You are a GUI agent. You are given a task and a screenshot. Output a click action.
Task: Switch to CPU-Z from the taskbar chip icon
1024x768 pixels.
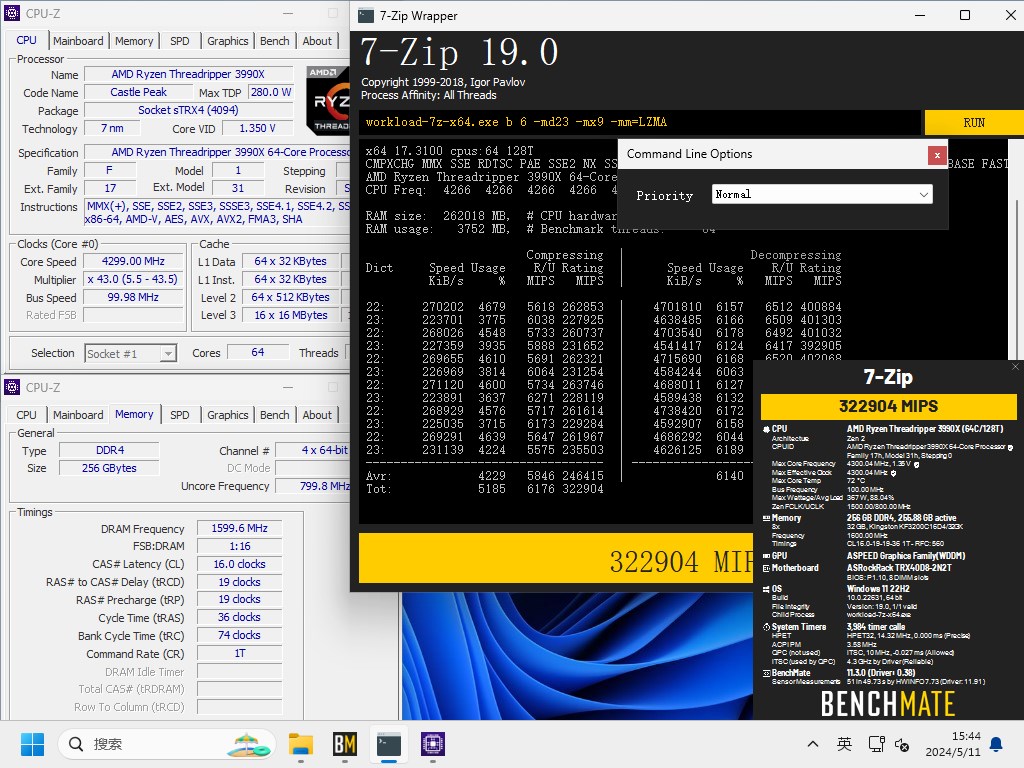[x=432, y=744]
